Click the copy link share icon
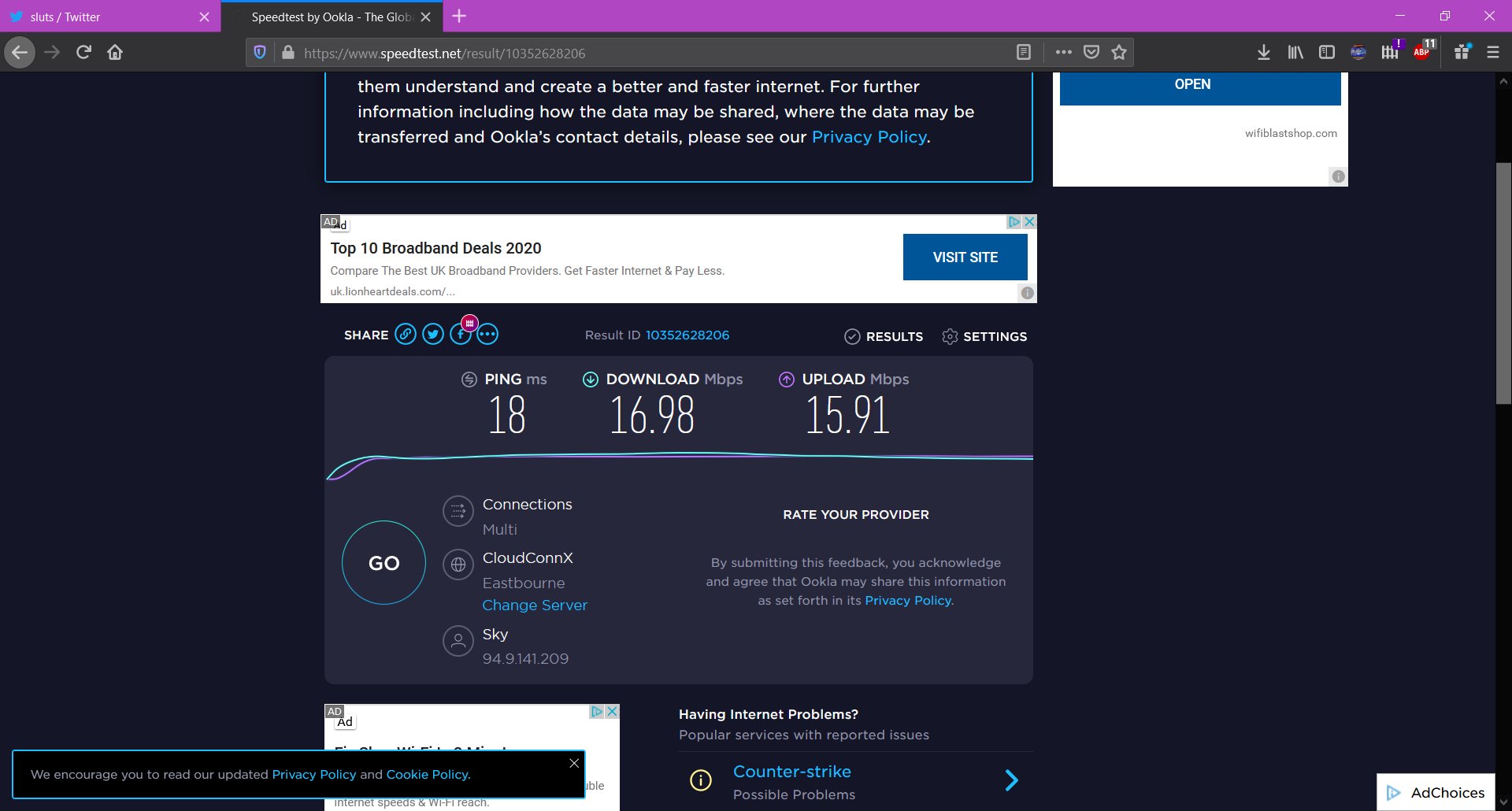The image size is (1512, 811). (x=405, y=335)
